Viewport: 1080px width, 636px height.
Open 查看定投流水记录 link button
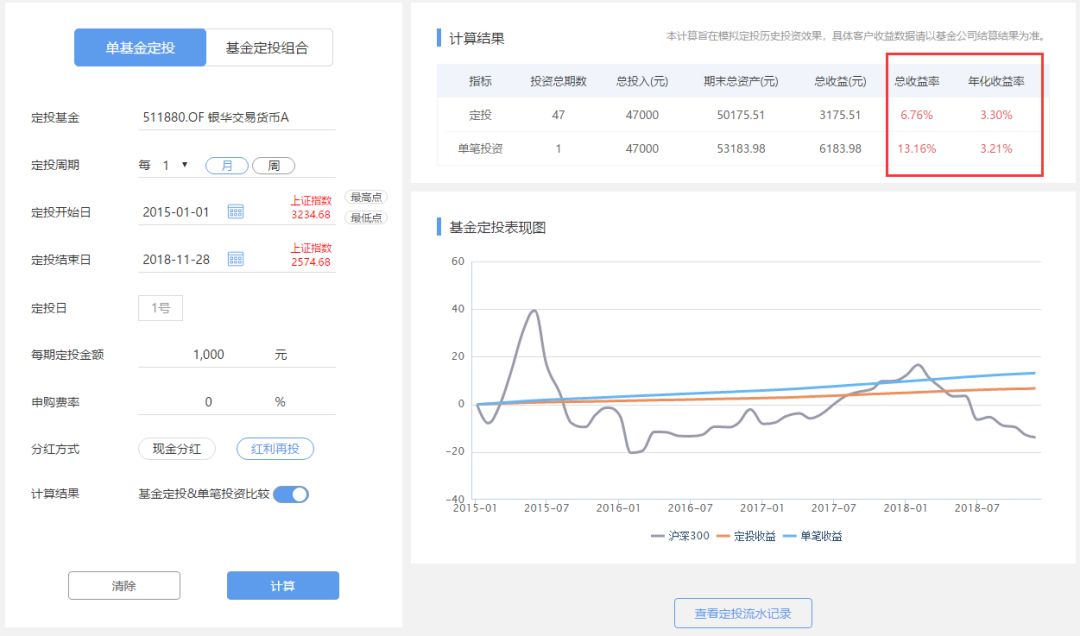(743, 613)
